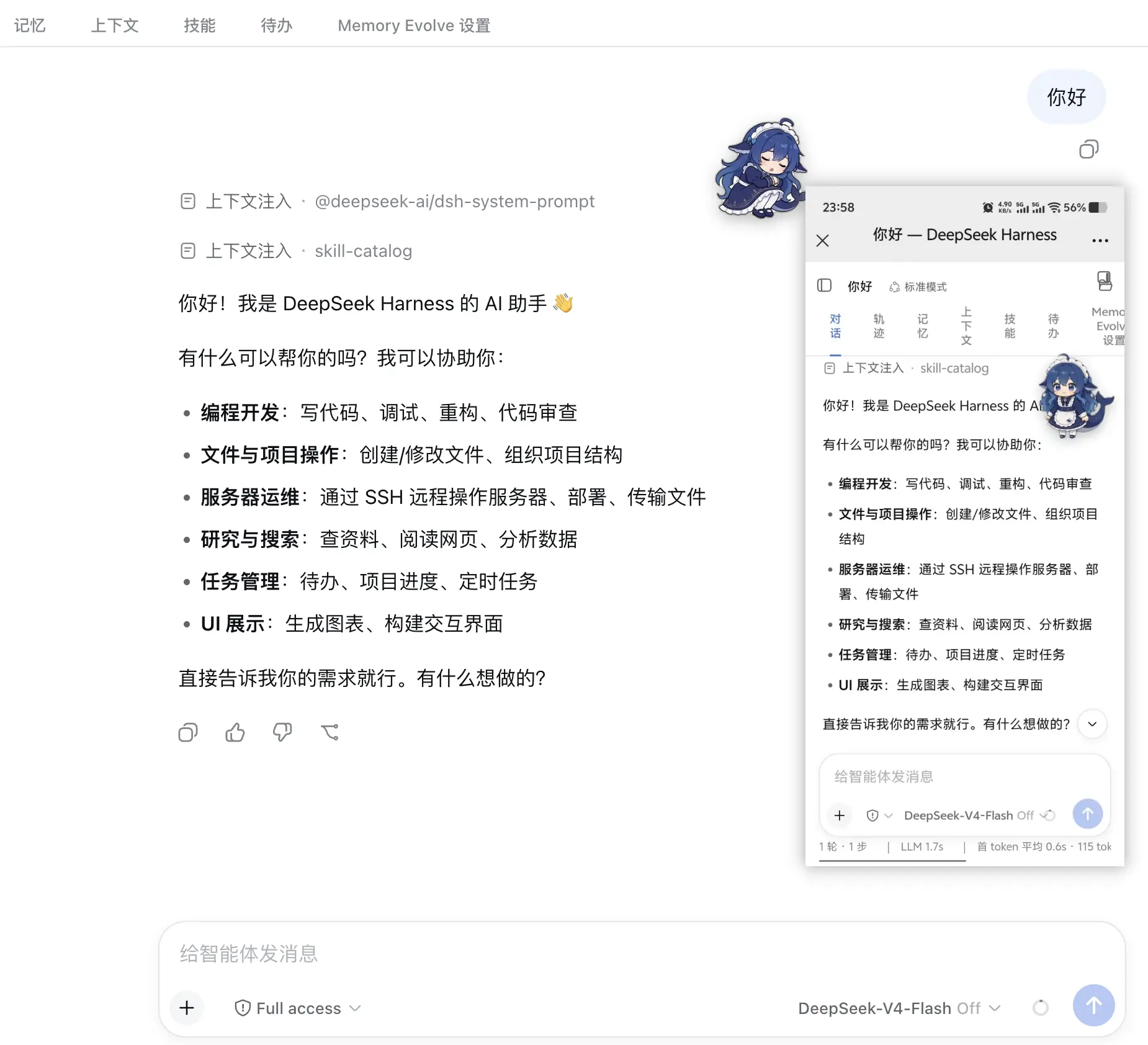1148x1045 pixels.
Task: Send with the phone panel's arrow button
Action: (x=1088, y=814)
